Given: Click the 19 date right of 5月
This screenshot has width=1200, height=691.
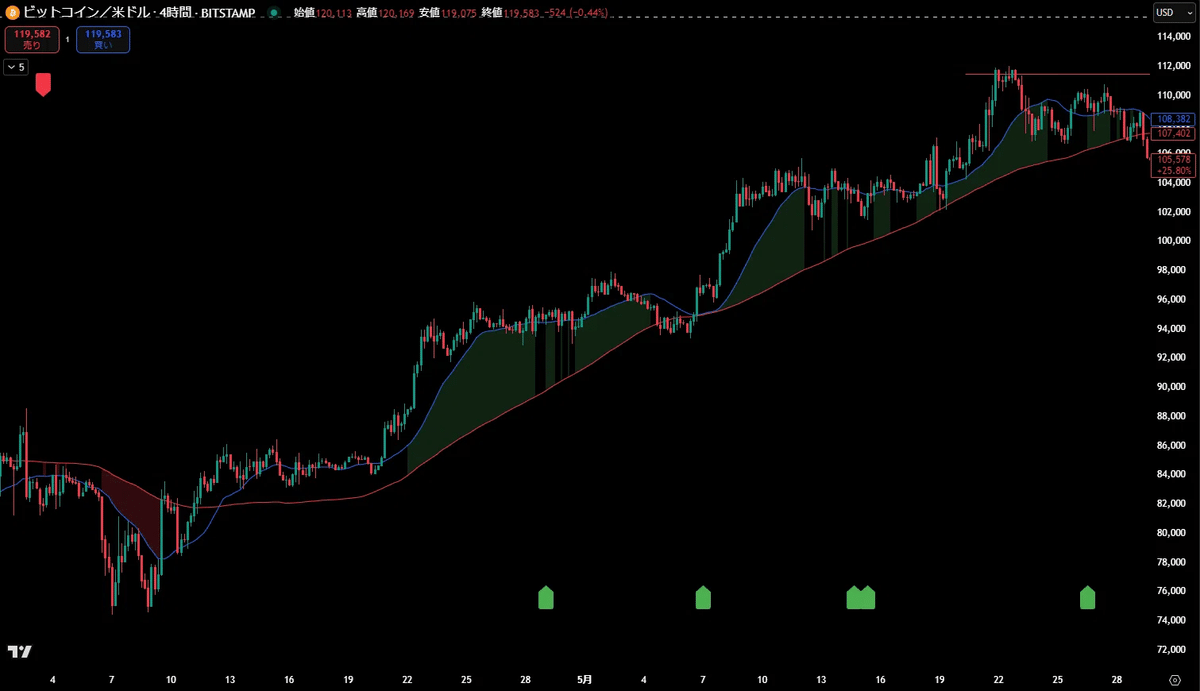Looking at the screenshot, I should pyautogui.click(x=939, y=680).
